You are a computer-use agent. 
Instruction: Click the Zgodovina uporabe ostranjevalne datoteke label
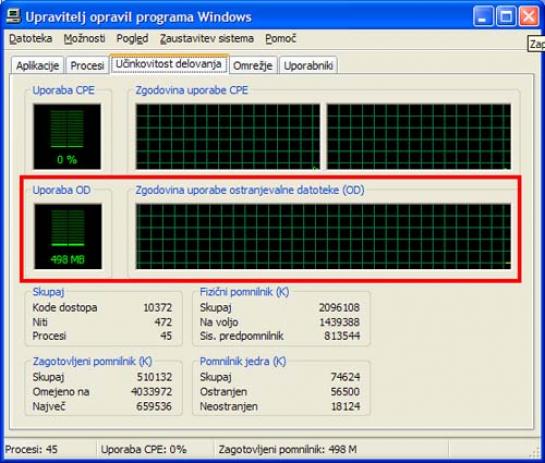pos(250,190)
